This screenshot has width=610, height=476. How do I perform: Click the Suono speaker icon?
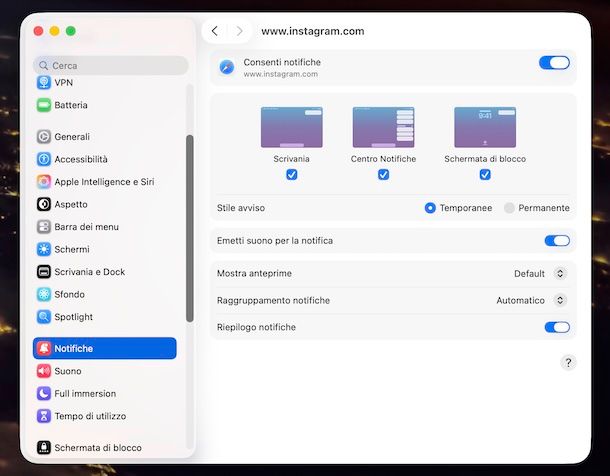(x=44, y=371)
